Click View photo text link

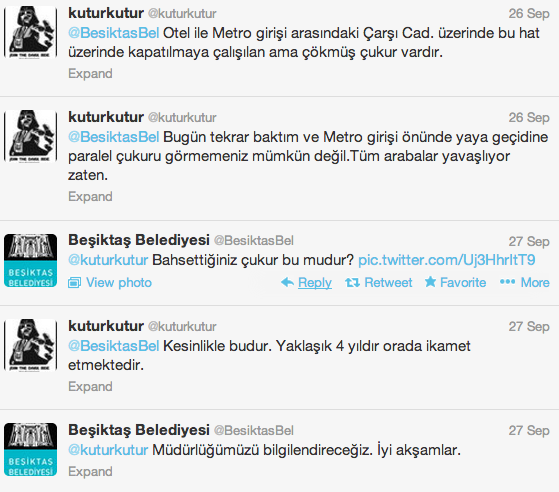click(119, 283)
